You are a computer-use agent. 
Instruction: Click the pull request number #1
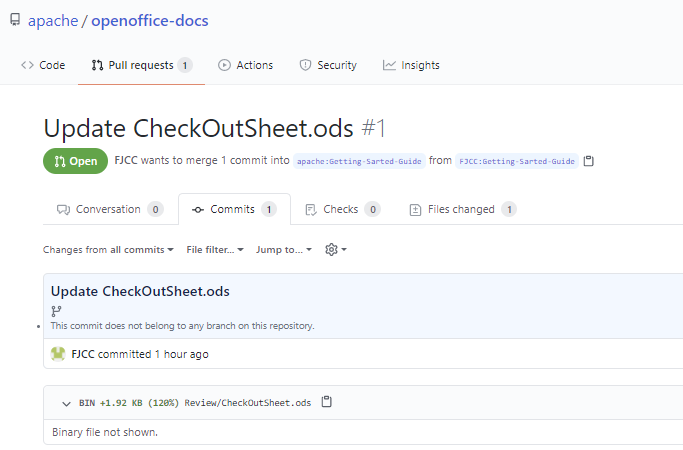click(x=374, y=128)
